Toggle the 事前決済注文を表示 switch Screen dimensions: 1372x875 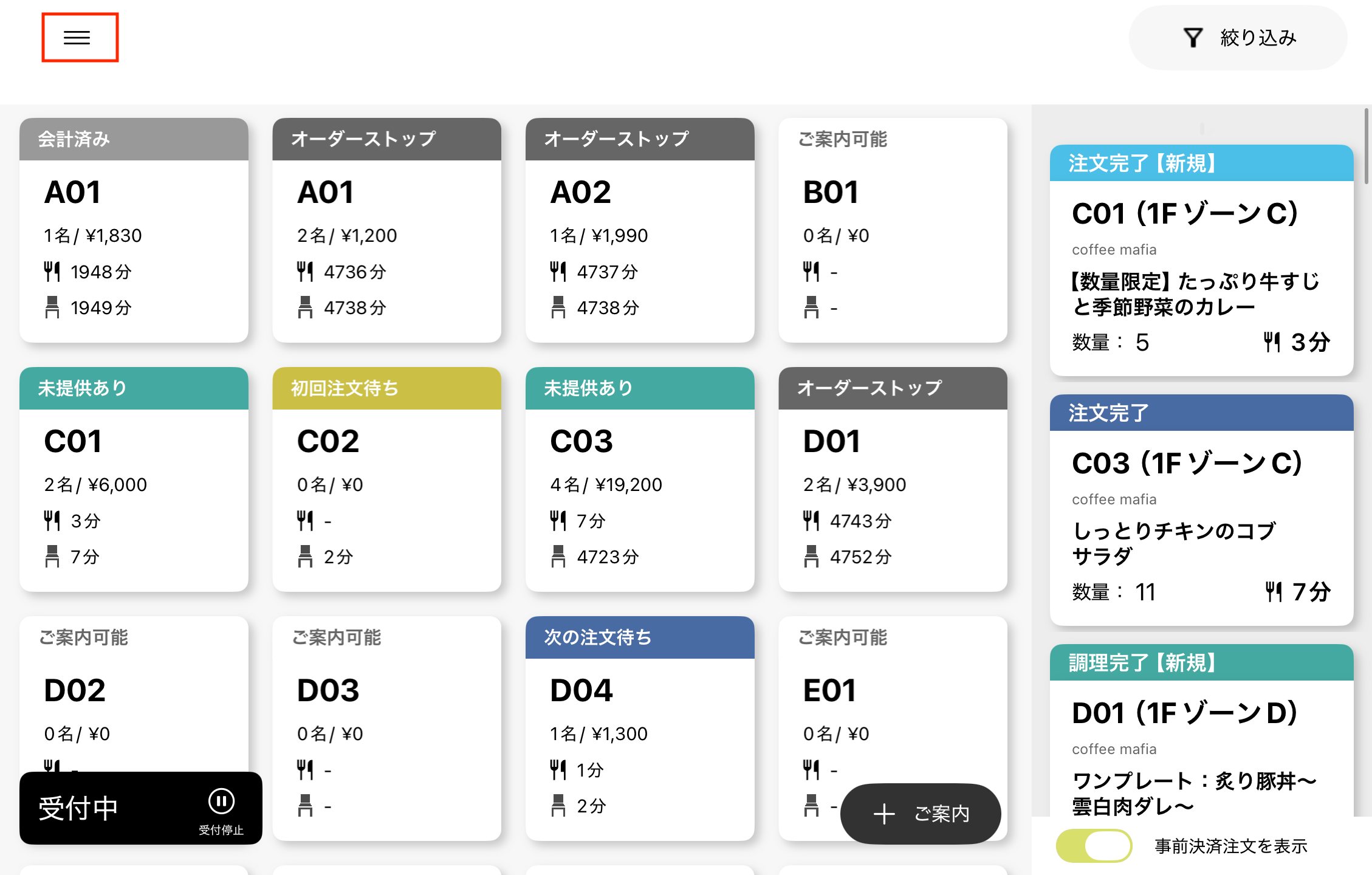(1094, 846)
